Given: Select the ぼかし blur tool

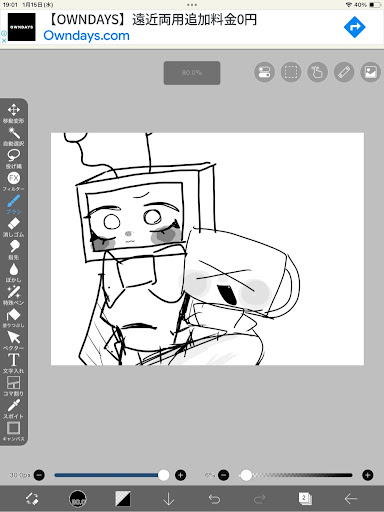Looking at the screenshot, I should click(14, 273).
